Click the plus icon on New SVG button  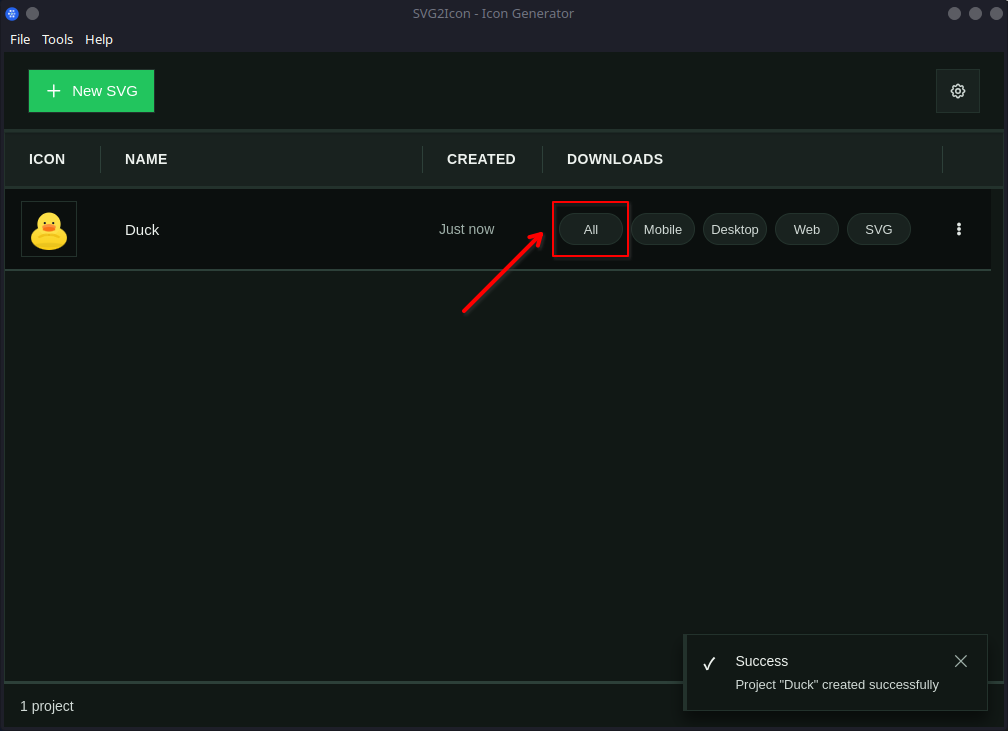(x=54, y=90)
